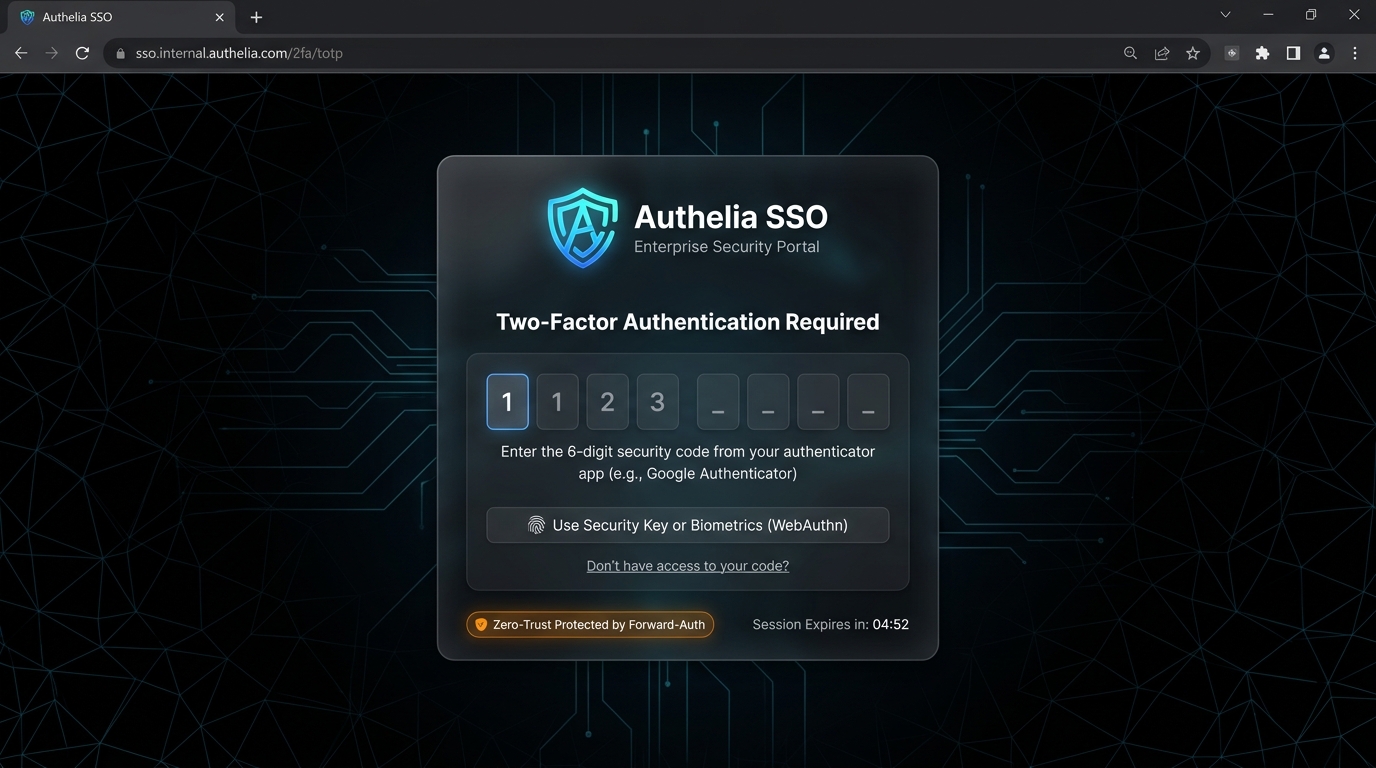Click the fingerprint icon on WebAuthn button
The width and height of the screenshot is (1376, 768).
(x=536, y=525)
